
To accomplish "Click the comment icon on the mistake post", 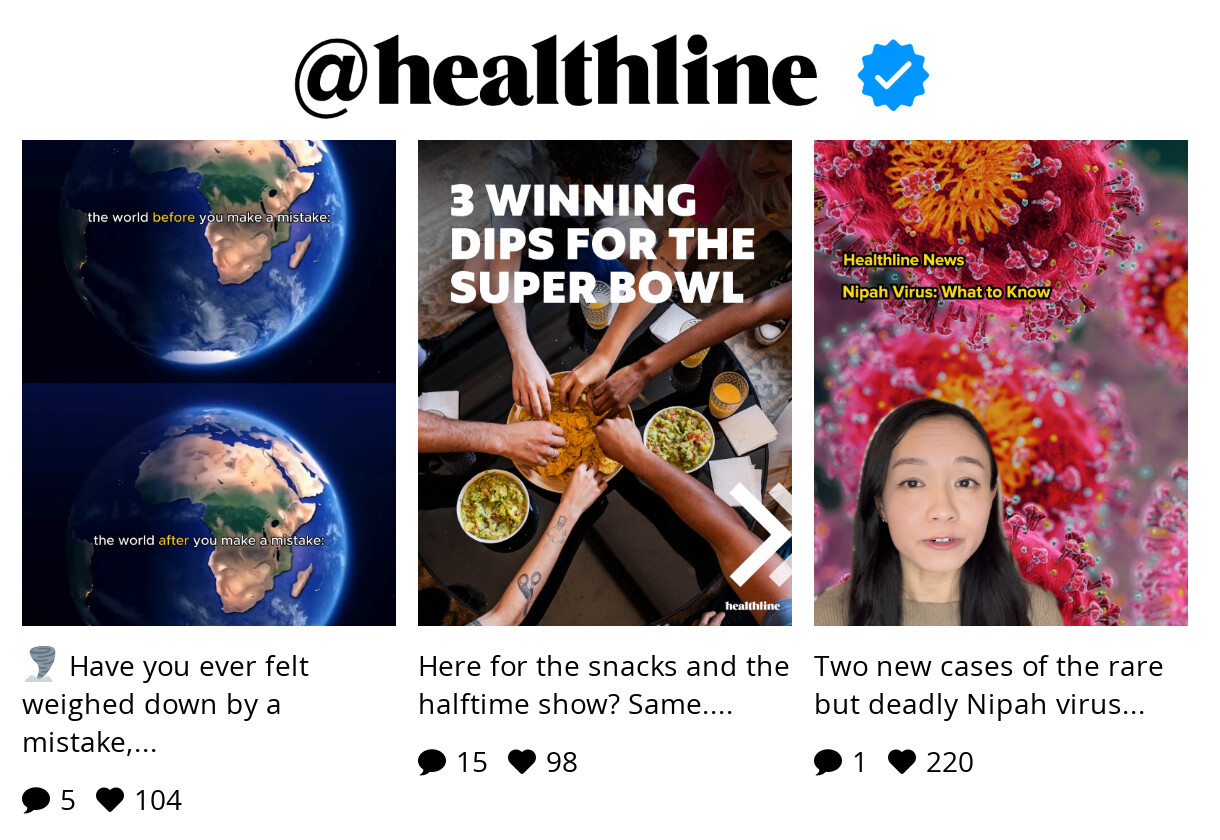I will coord(35,799).
